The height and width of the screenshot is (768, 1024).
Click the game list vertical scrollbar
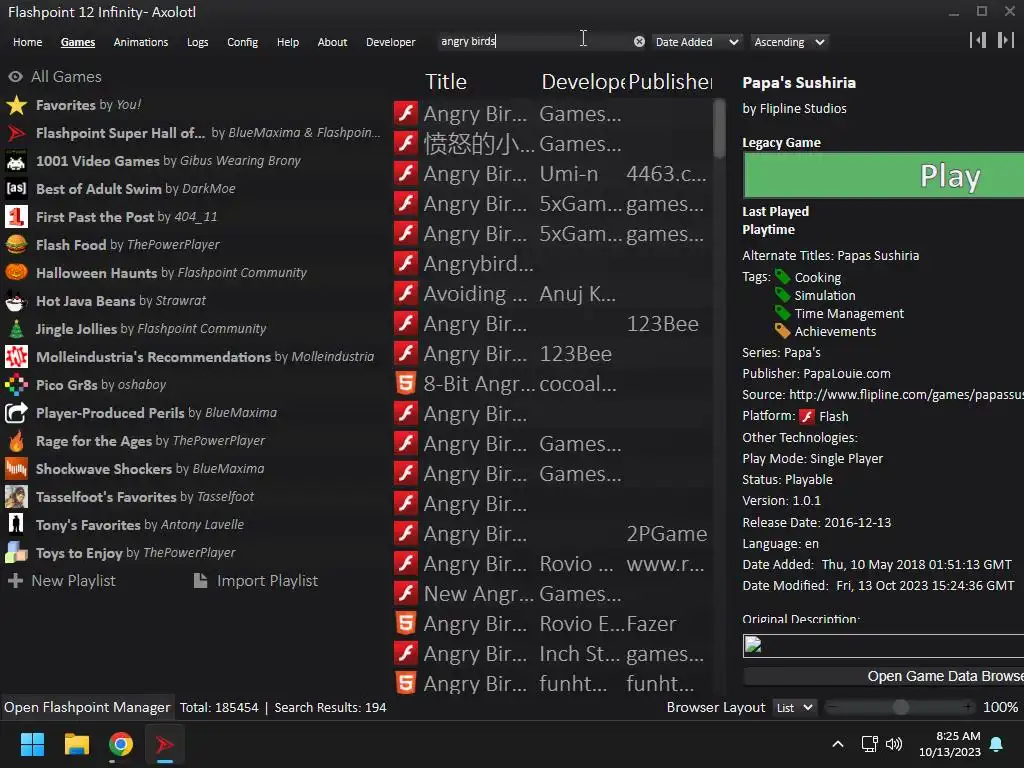(x=719, y=129)
